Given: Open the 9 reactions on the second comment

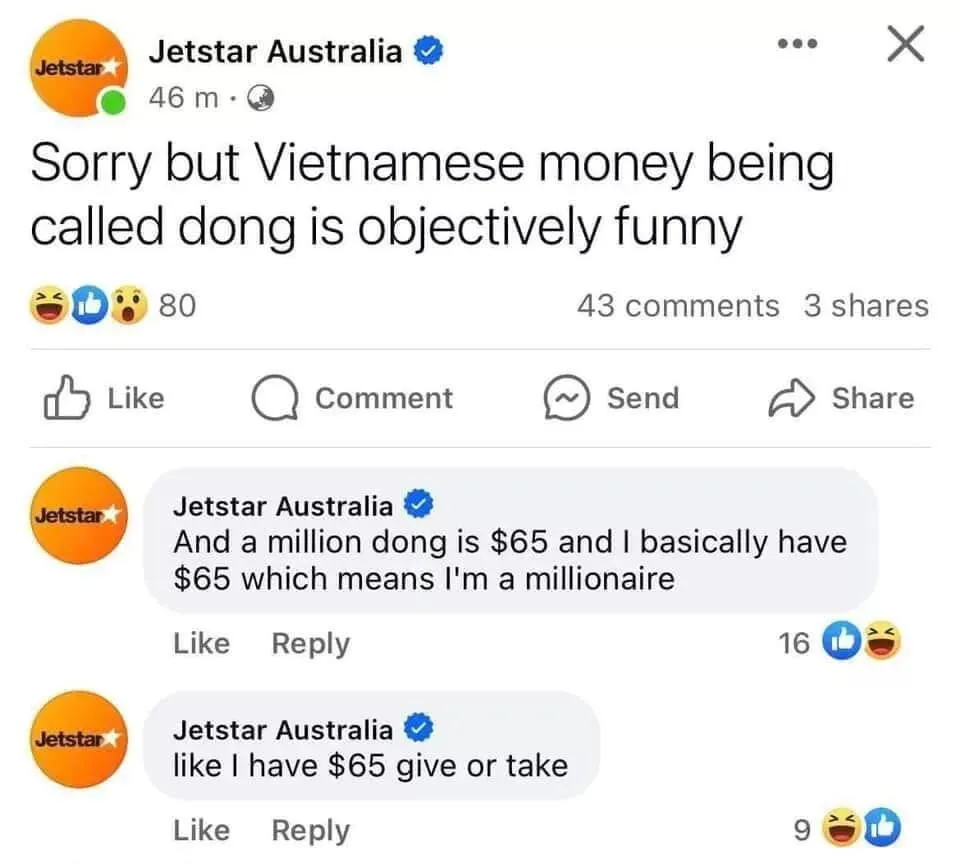Looking at the screenshot, I should pos(847,828).
